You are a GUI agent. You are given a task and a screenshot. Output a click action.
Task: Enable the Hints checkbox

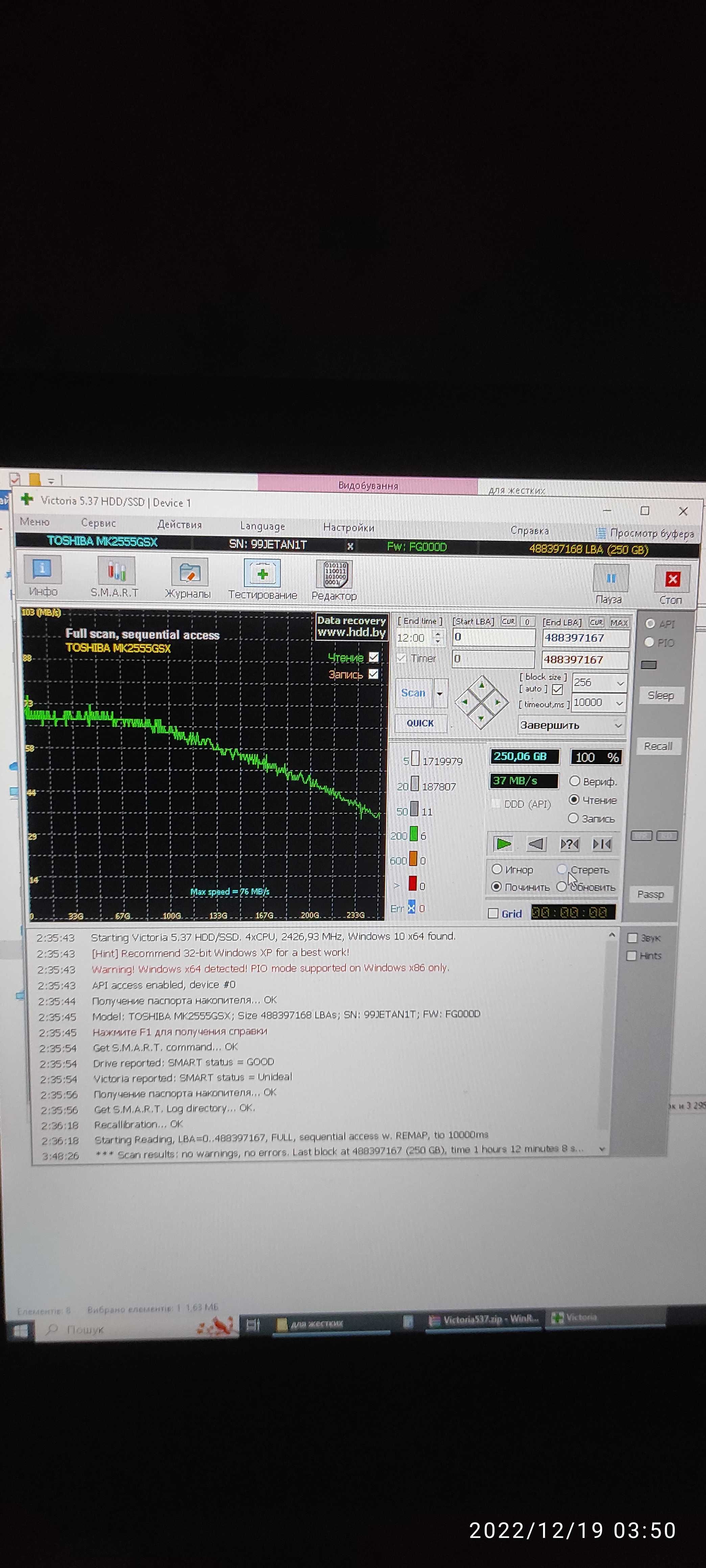[632, 956]
